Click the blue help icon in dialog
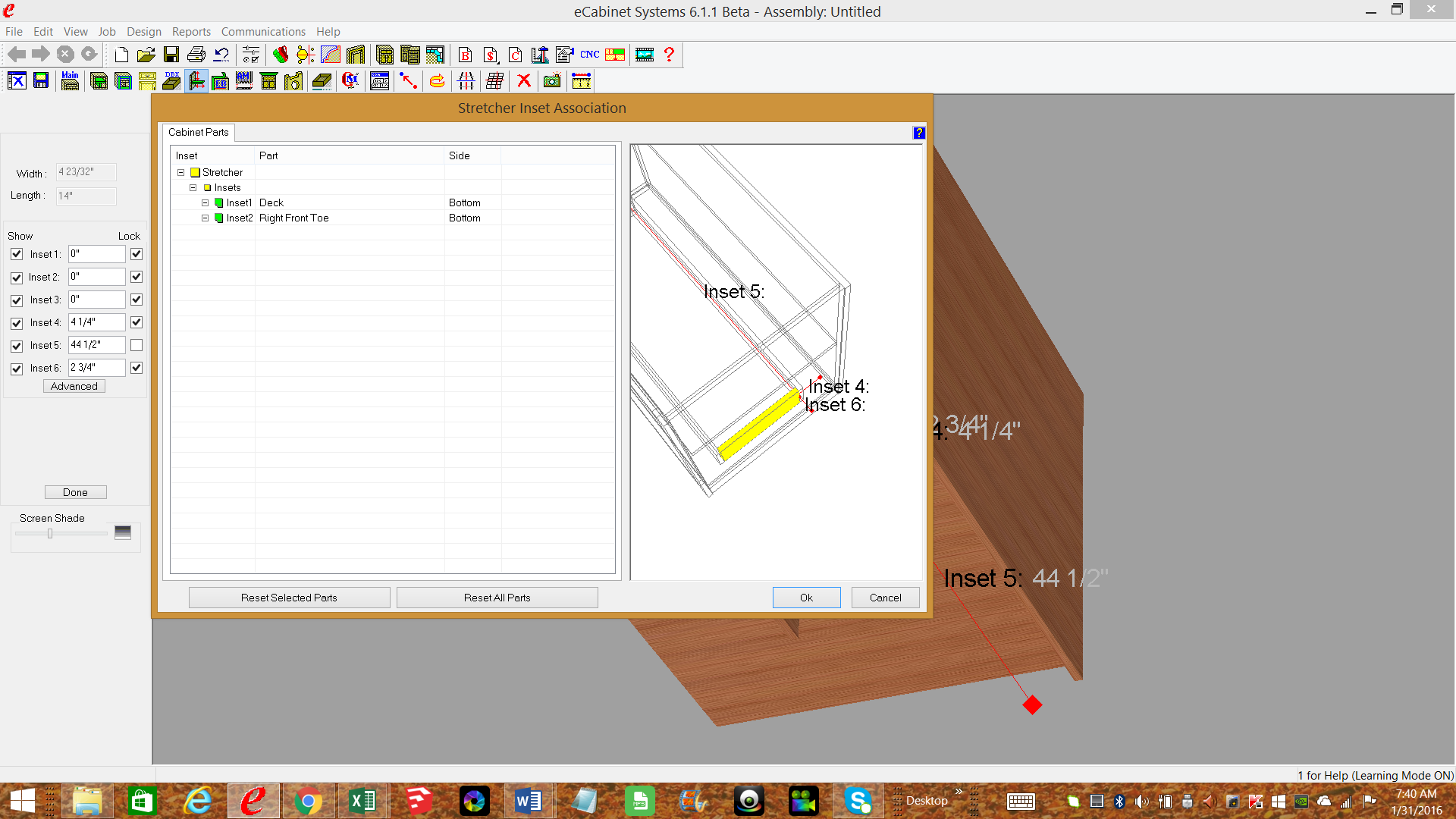 pos(919,133)
